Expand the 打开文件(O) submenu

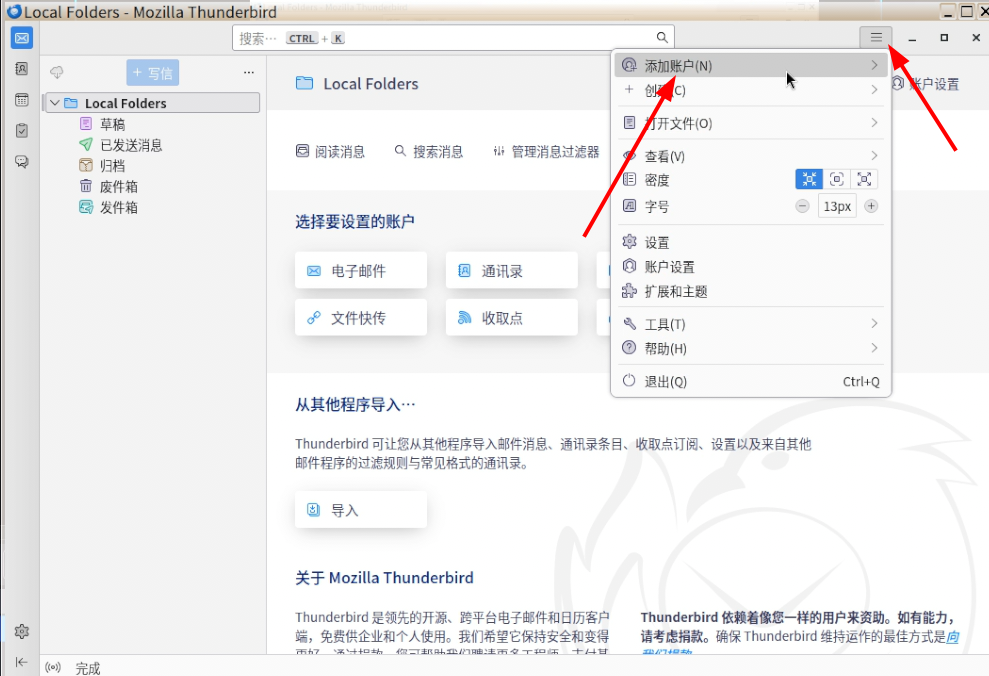(751, 123)
